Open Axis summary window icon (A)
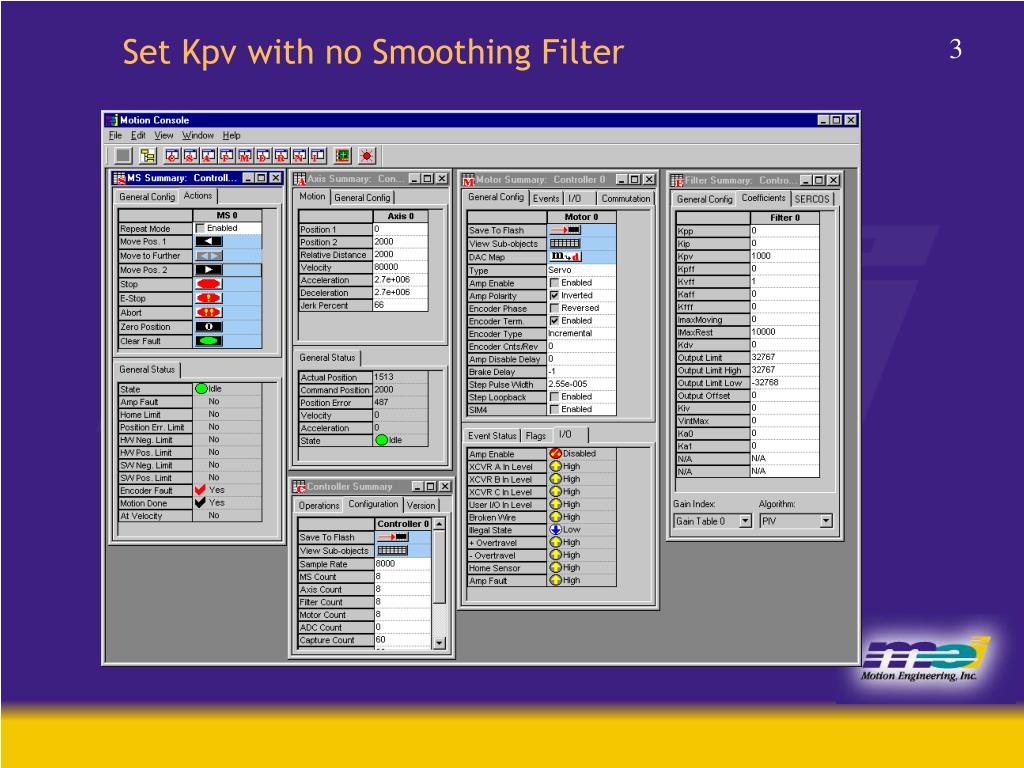Image resolution: width=1024 pixels, height=768 pixels. 208,155
